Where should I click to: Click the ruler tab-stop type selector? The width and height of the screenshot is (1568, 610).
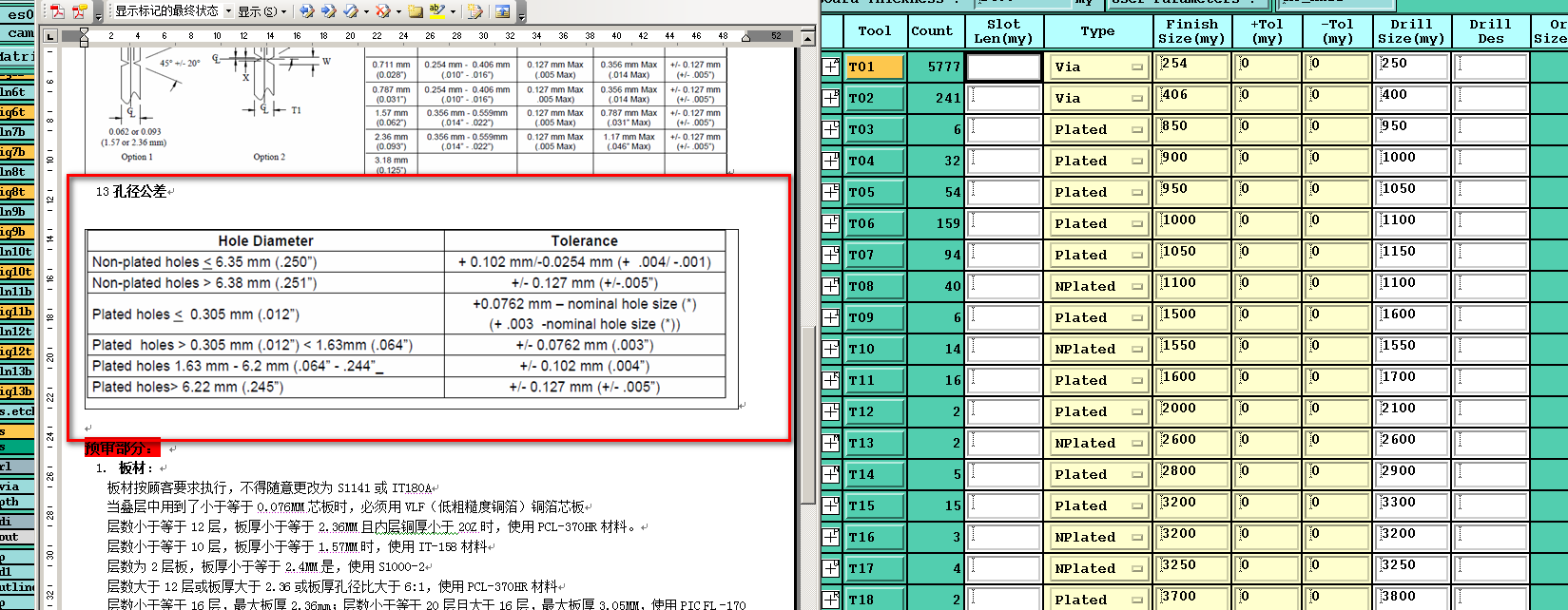pyautogui.click(x=50, y=36)
